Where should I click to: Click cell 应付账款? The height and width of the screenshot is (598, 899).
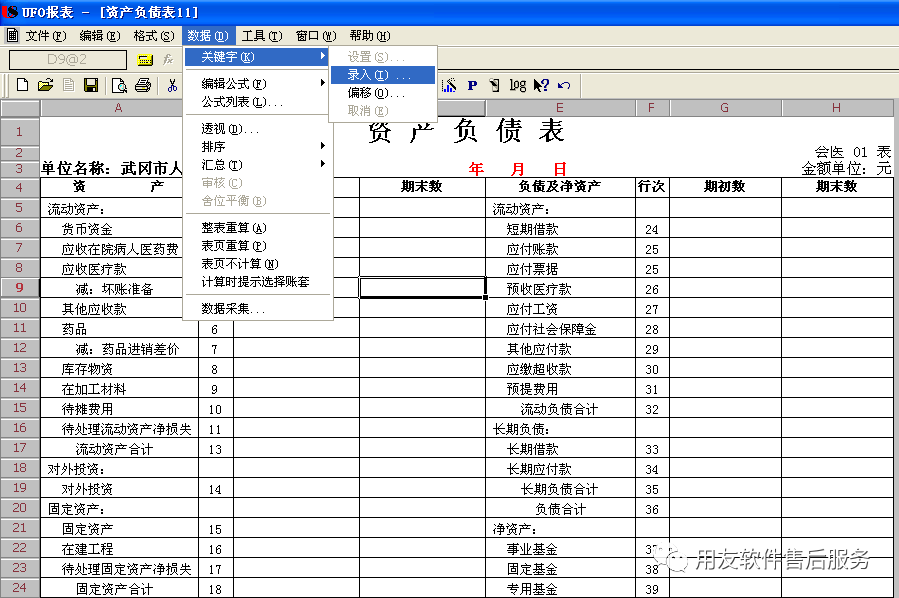pyautogui.click(x=560, y=249)
